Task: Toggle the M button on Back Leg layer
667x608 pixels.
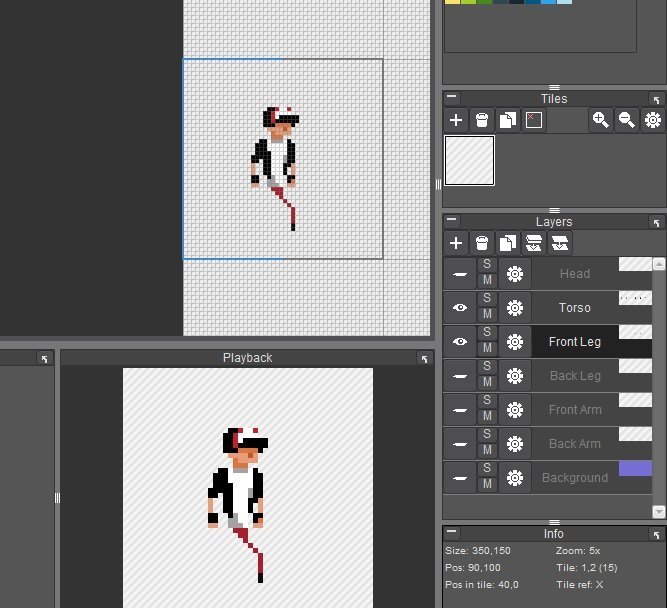Action: [487, 382]
